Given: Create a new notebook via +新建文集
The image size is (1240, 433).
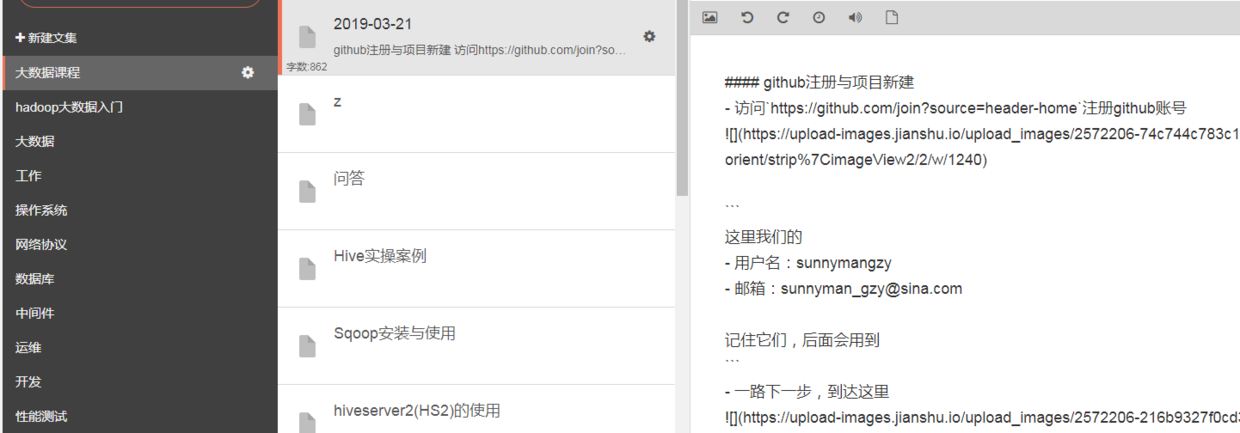Looking at the screenshot, I should point(46,38).
